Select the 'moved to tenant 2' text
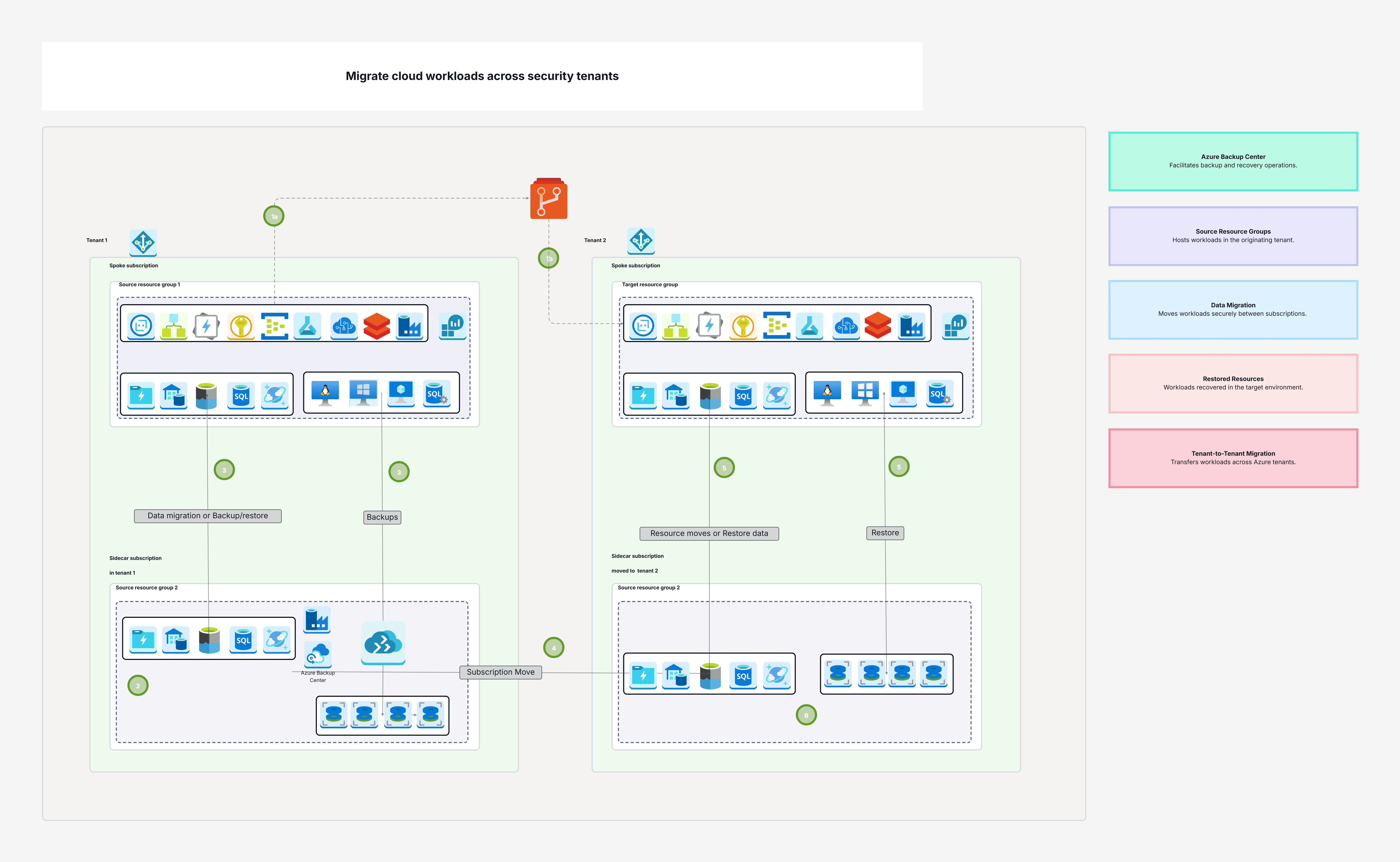1400x862 pixels. click(635, 571)
